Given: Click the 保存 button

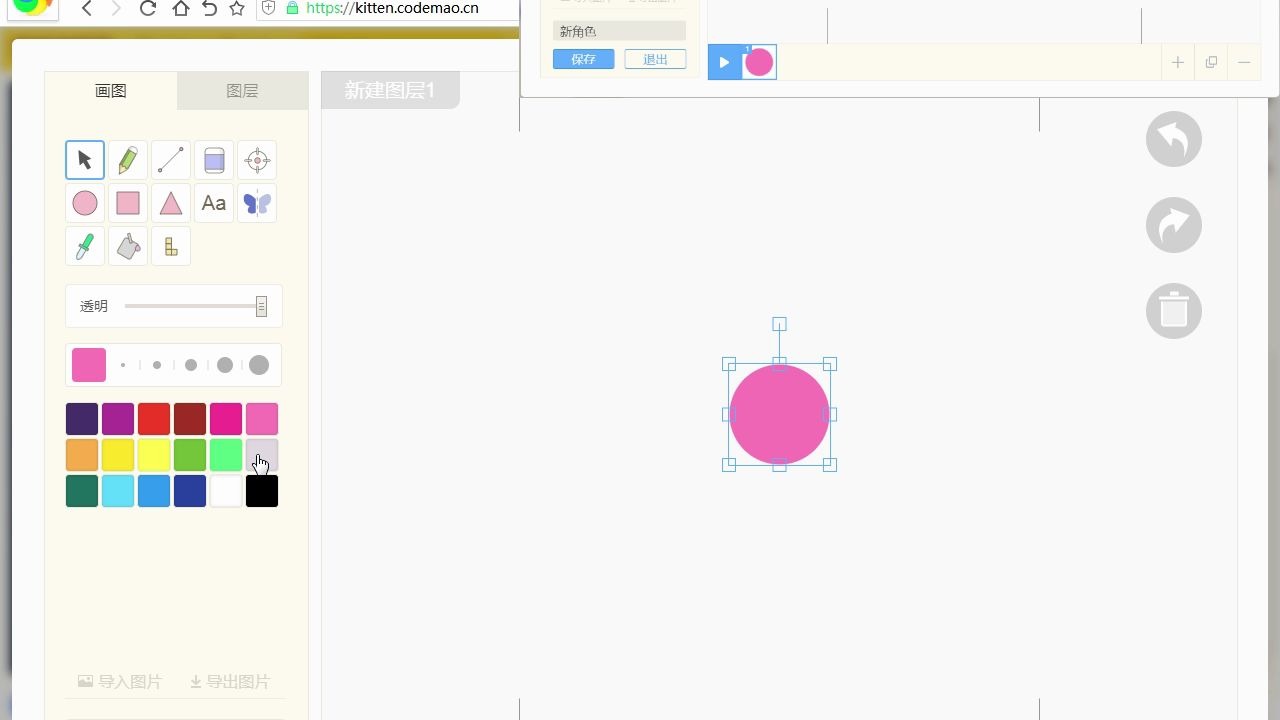Looking at the screenshot, I should (584, 60).
